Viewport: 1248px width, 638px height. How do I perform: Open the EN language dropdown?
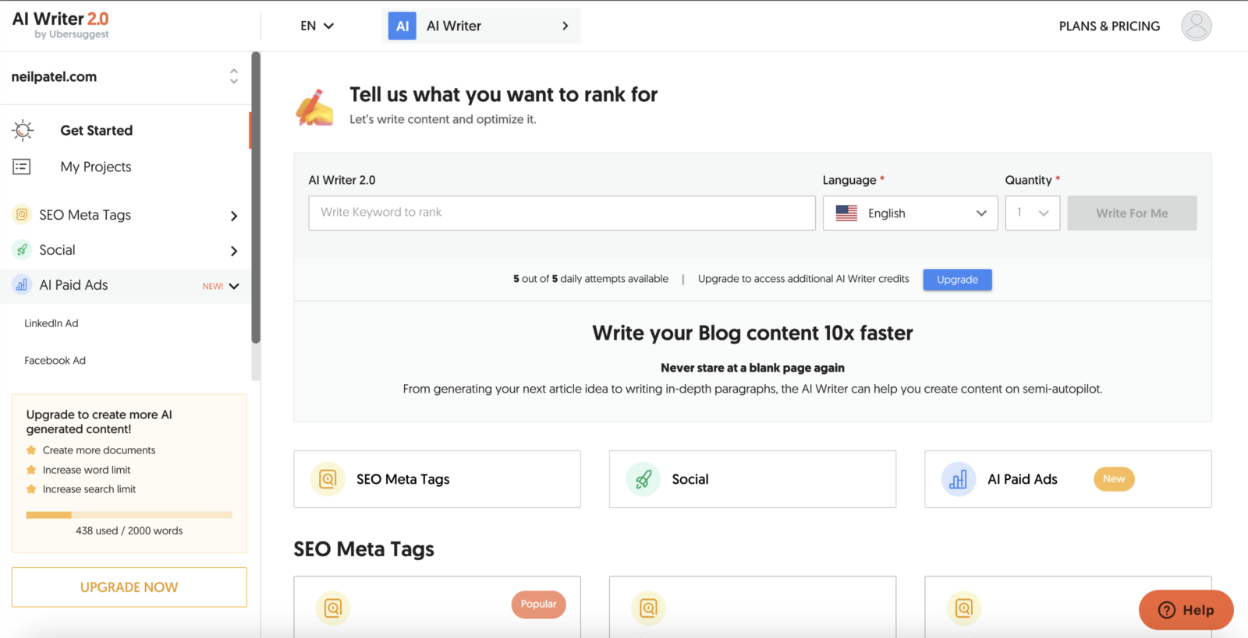(317, 26)
